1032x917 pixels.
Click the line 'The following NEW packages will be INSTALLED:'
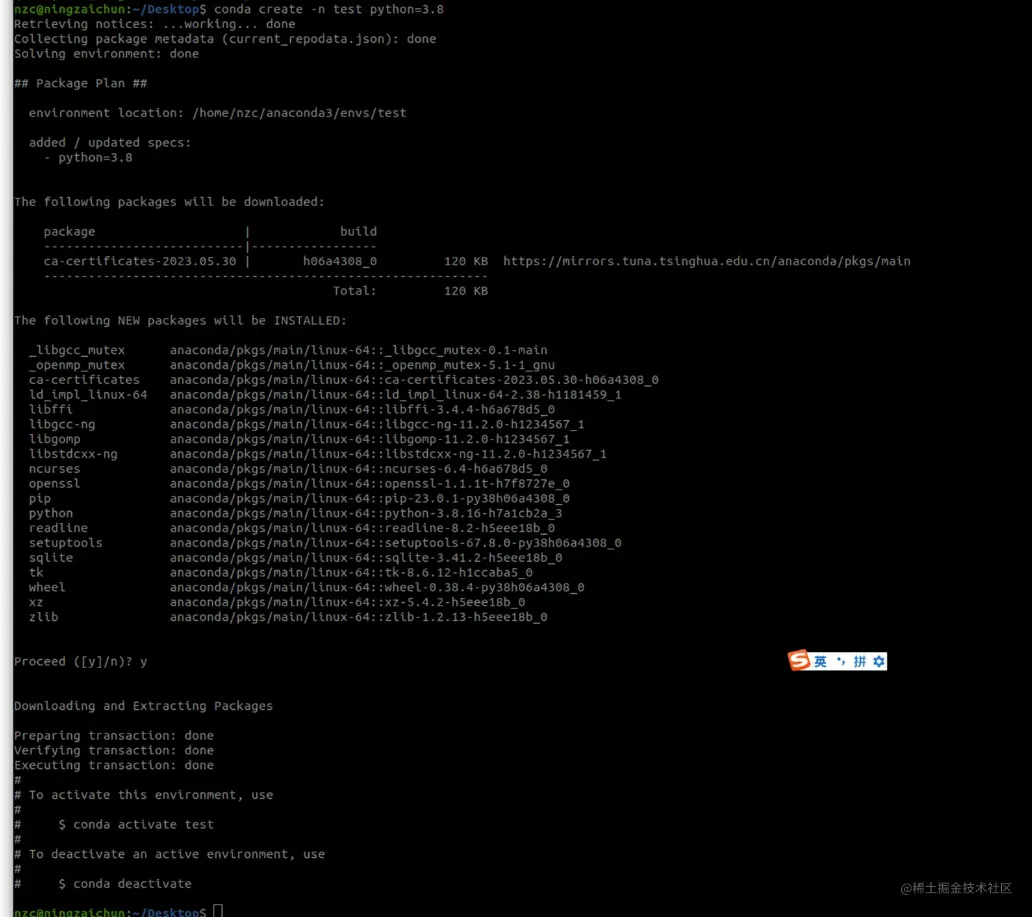point(180,320)
